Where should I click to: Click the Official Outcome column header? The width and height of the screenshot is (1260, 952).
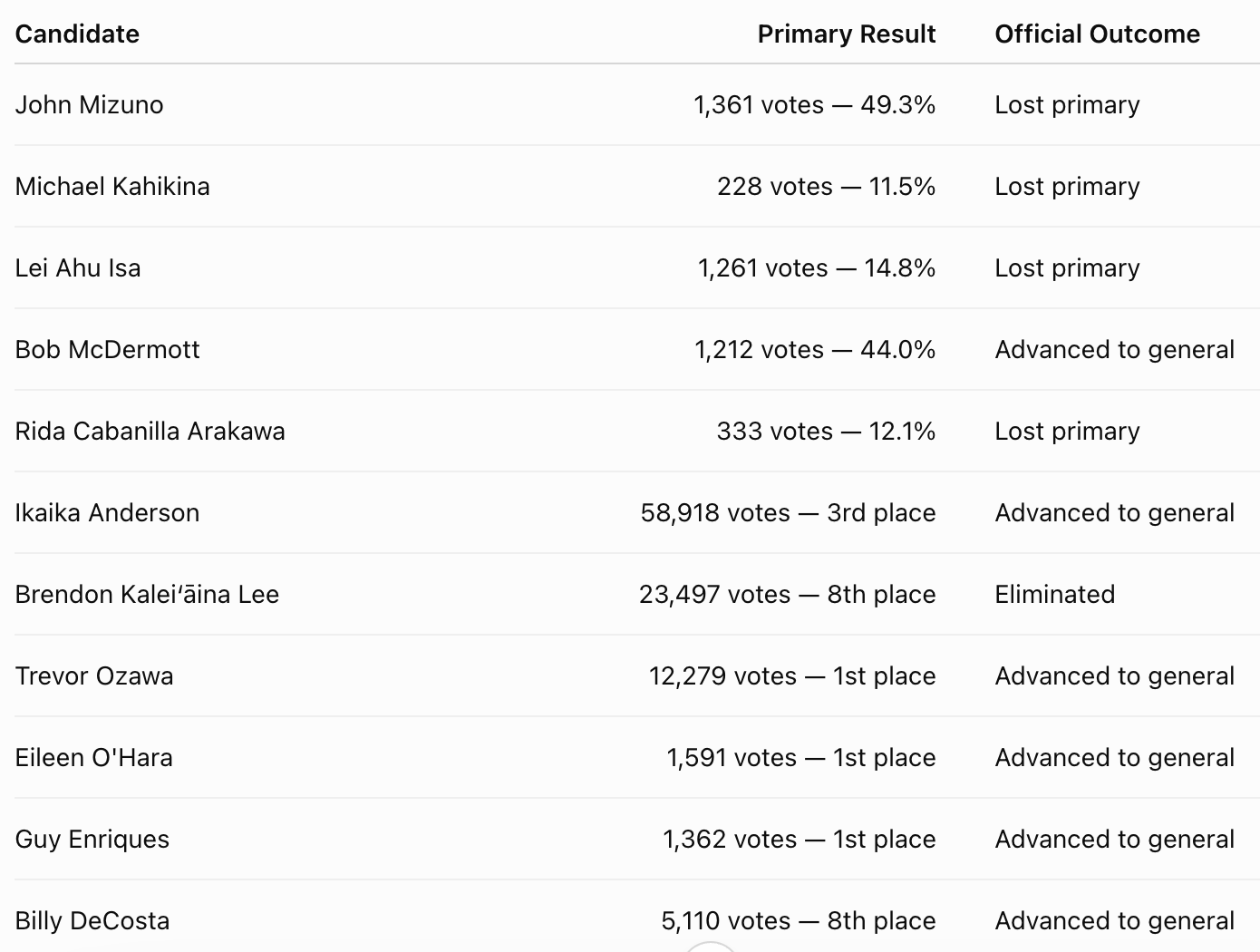click(1097, 34)
